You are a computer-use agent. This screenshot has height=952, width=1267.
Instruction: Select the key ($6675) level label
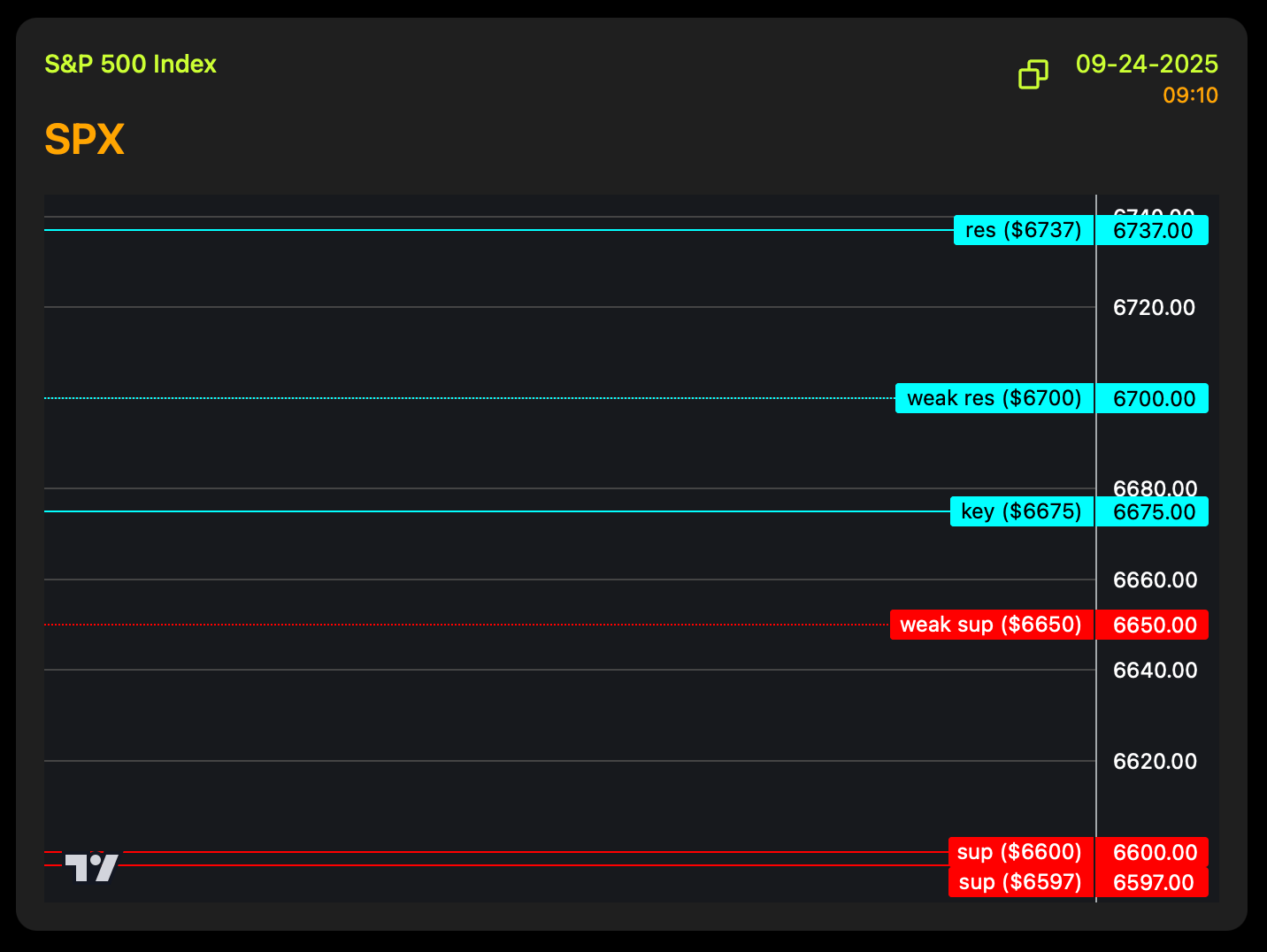tap(1022, 512)
